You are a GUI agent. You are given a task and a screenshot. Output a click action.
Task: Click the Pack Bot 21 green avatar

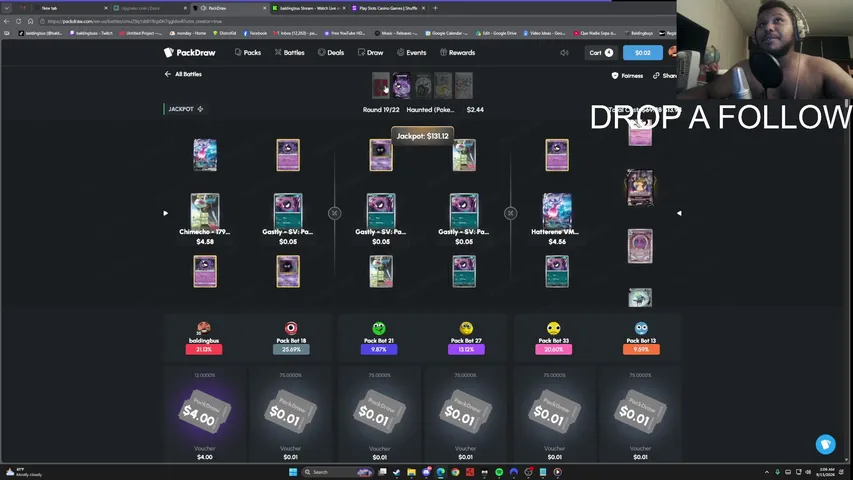pyautogui.click(x=379, y=328)
